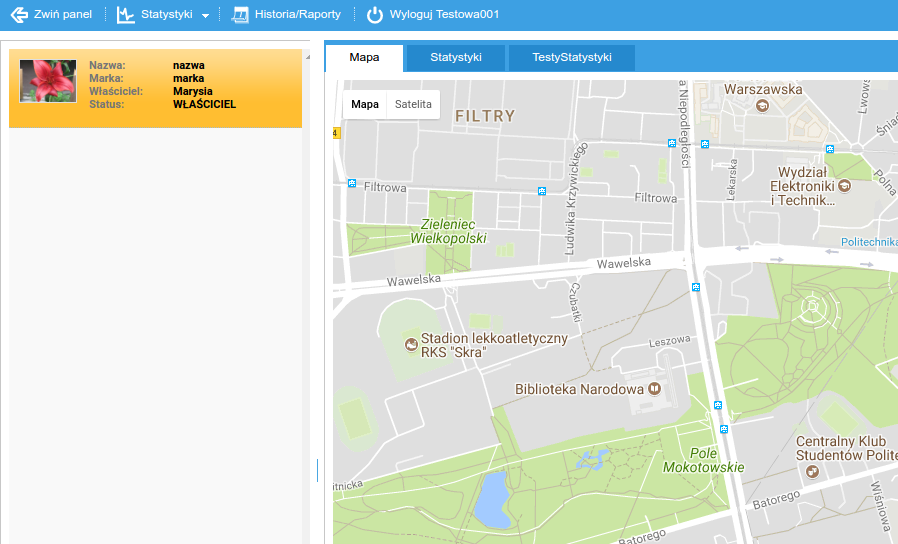Screen dimensions: 898x544
Task: Click the Wydział Elektroniki university marker icon
Action: [x=844, y=185]
